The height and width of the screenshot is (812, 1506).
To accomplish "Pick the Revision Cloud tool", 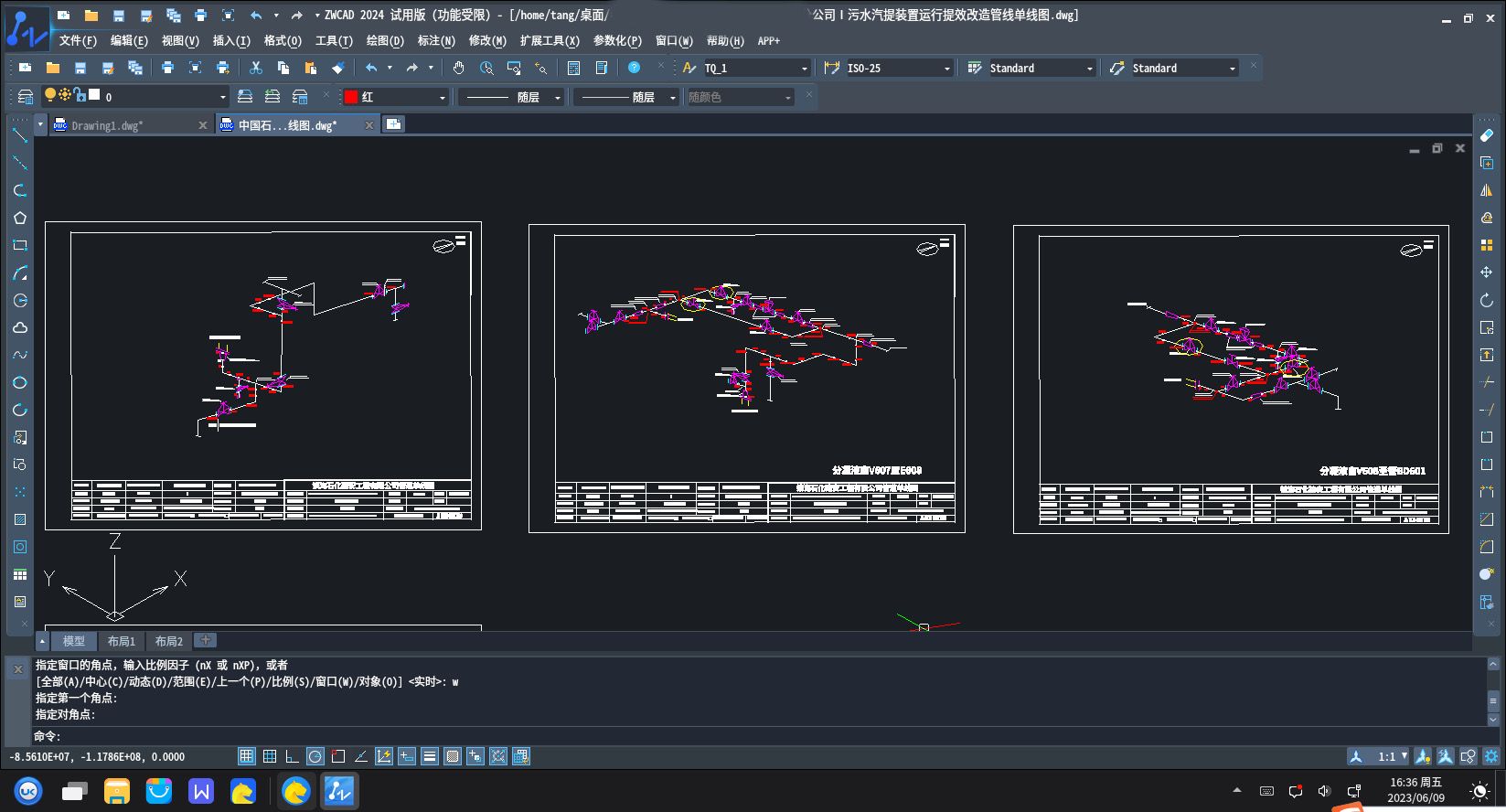I will point(19,327).
